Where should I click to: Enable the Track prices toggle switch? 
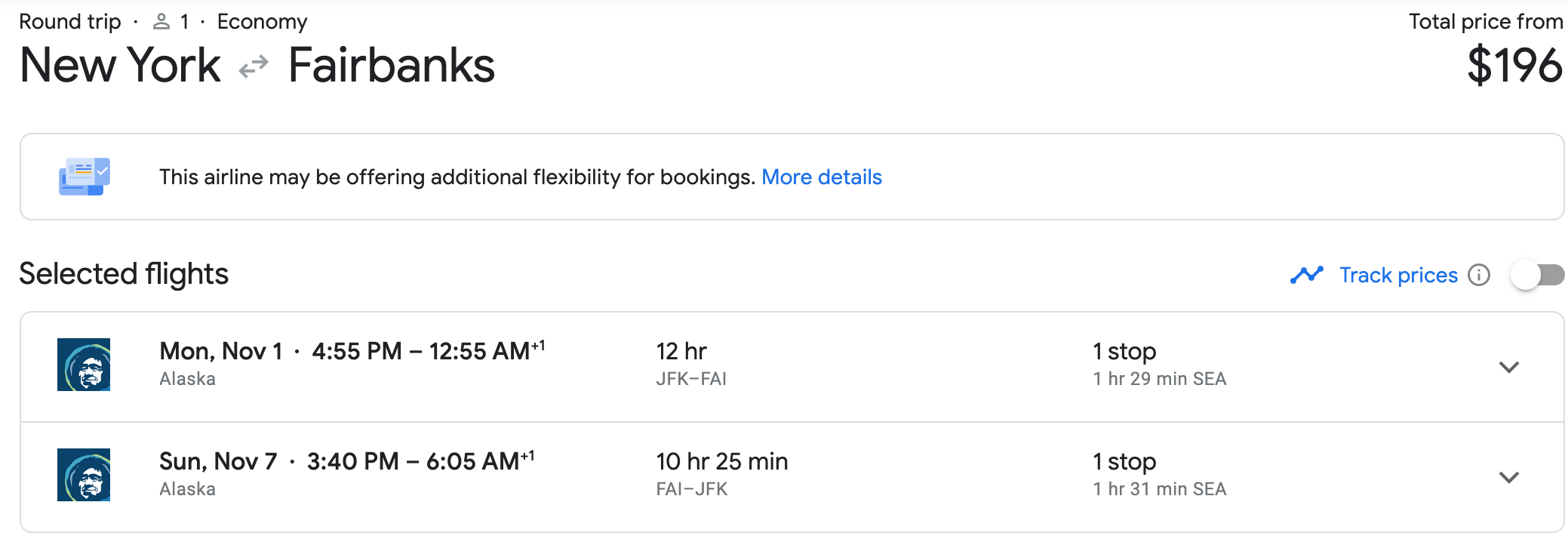click(1537, 275)
